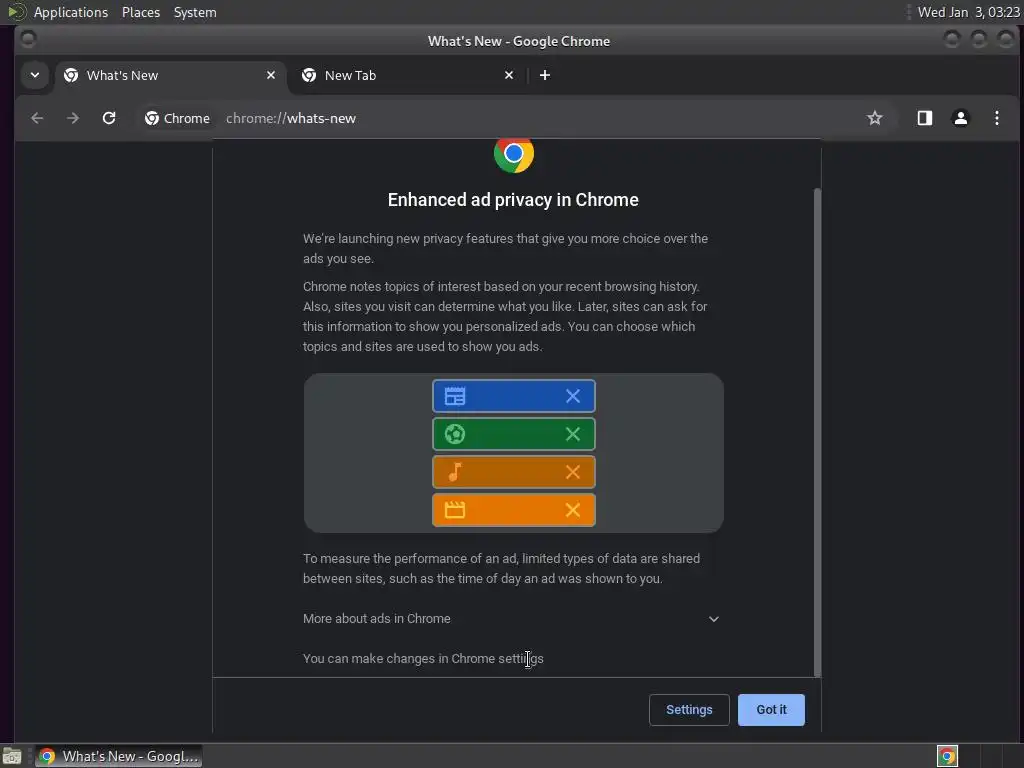Click the browser forward arrow
This screenshot has width=1024, height=768.
(73, 118)
